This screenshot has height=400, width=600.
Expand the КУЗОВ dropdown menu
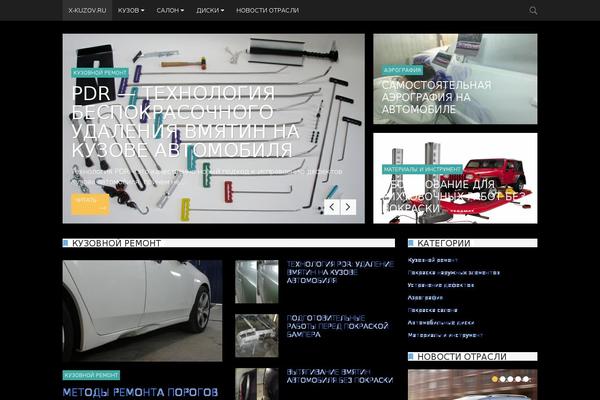point(131,10)
